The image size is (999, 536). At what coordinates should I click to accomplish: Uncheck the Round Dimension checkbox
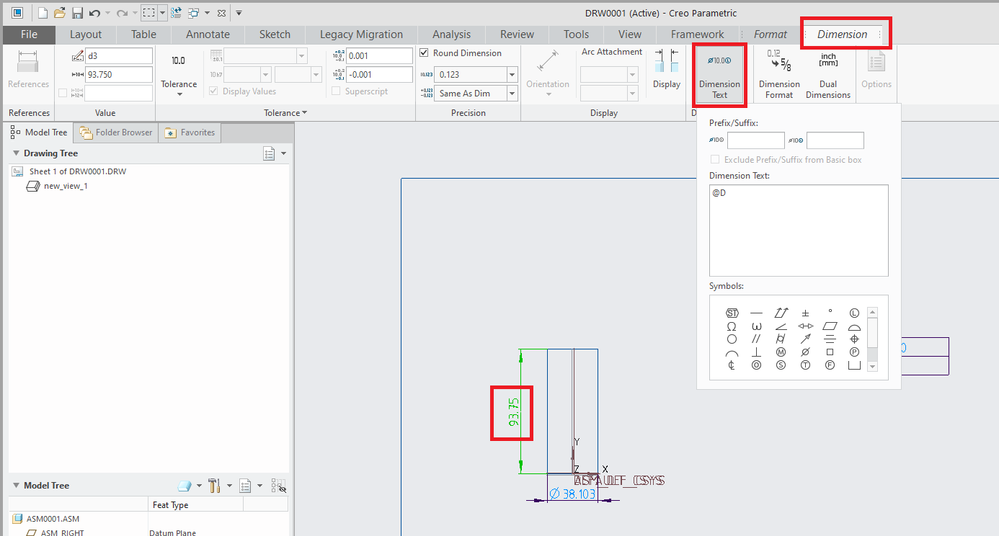tap(425, 53)
